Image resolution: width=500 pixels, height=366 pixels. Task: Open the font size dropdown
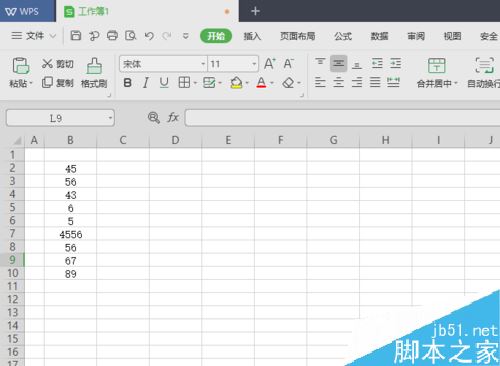(254, 64)
